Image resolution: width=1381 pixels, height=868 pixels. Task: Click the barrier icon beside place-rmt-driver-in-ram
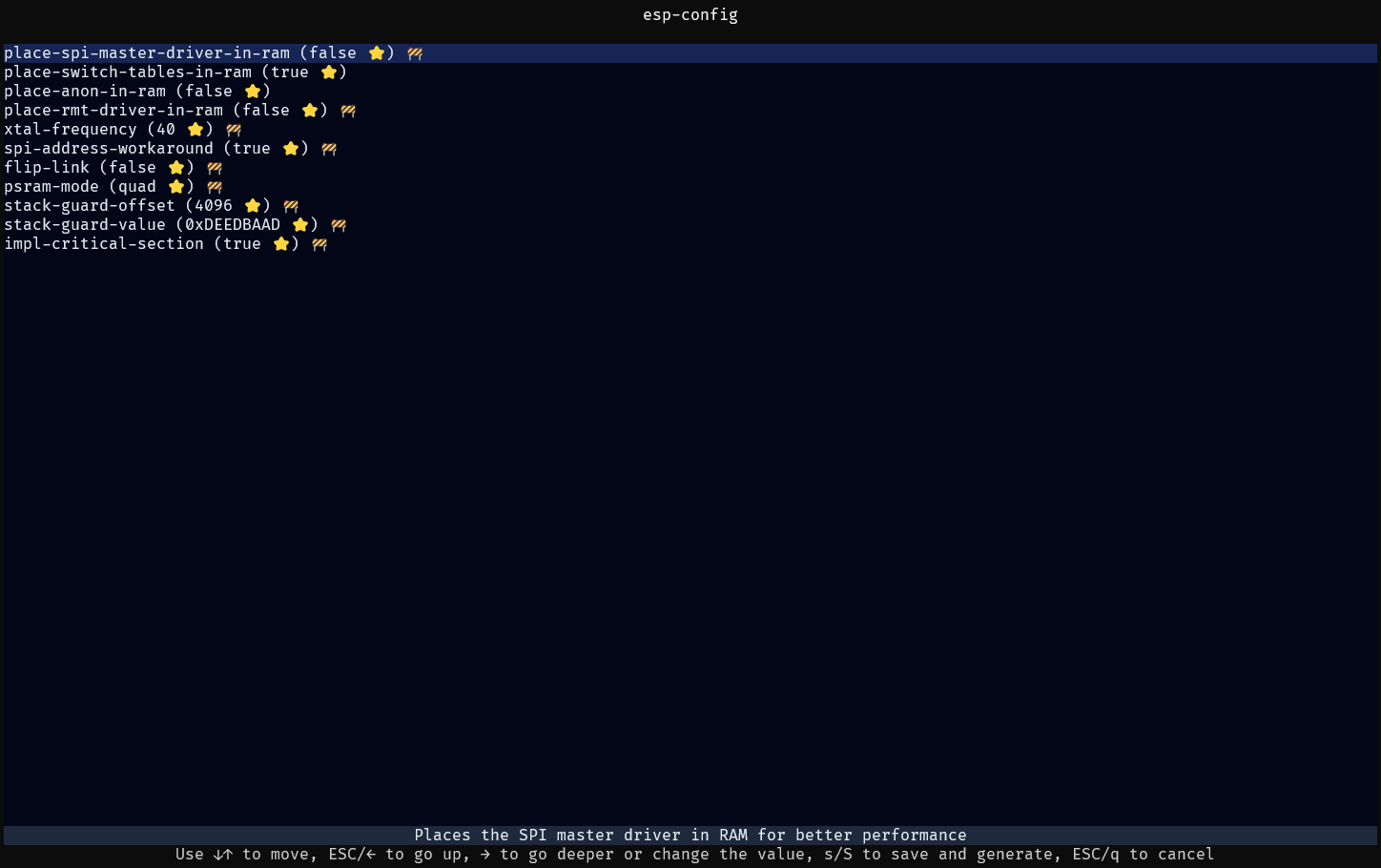pyautogui.click(x=348, y=111)
